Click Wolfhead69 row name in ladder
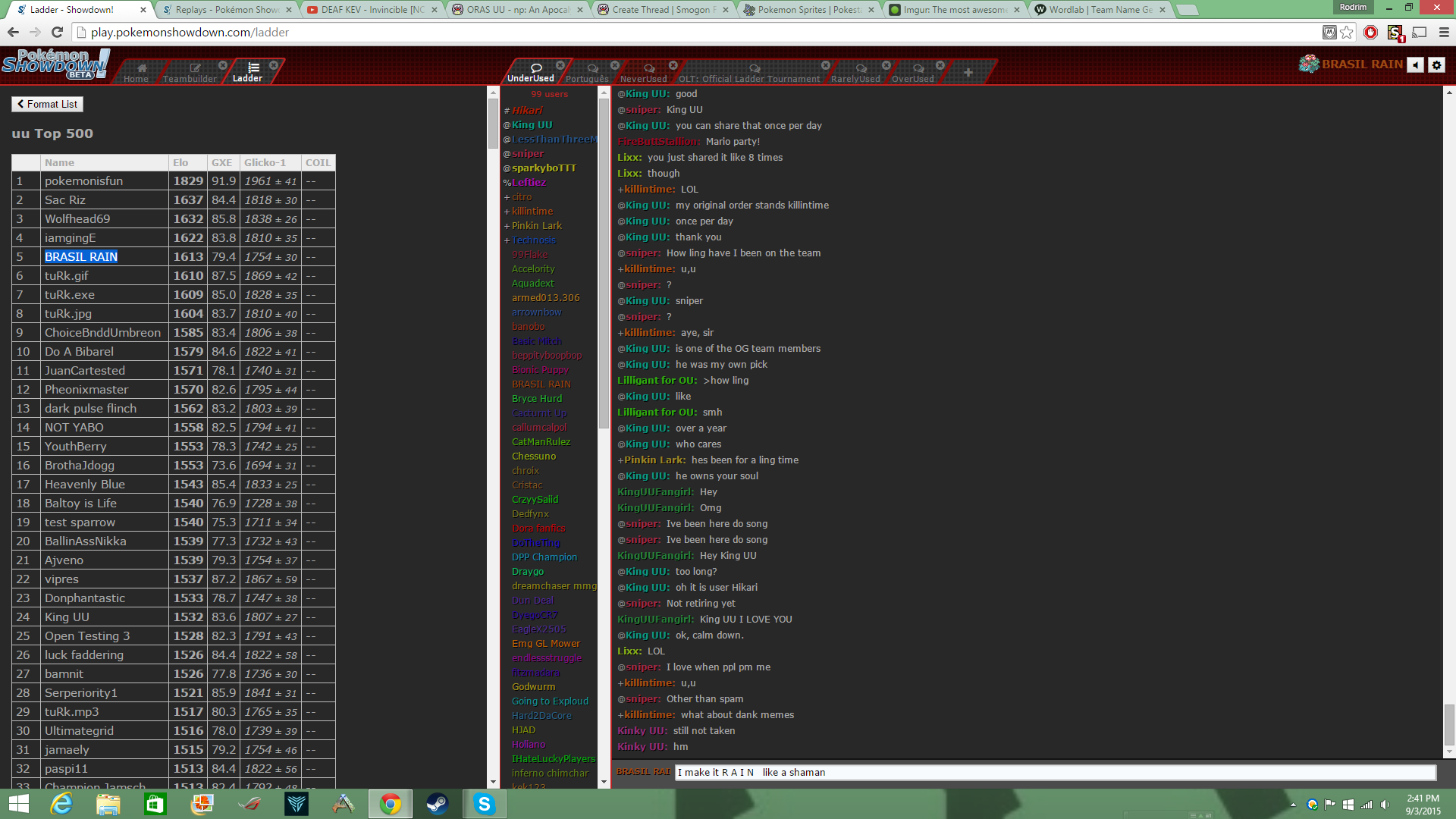Viewport: 1456px width, 819px height. (x=77, y=218)
